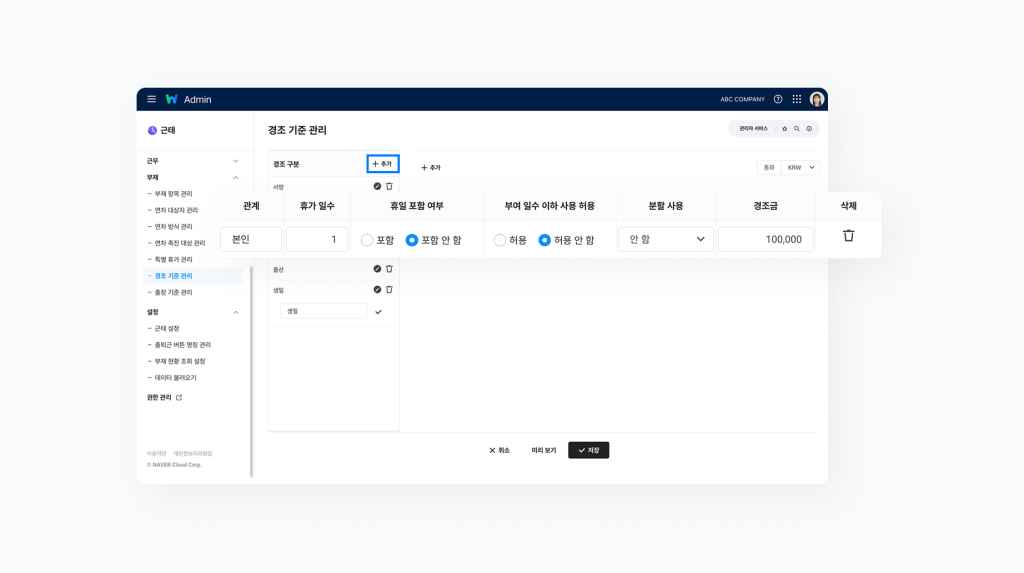Select the 포함 안 함 radio button

(412, 240)
